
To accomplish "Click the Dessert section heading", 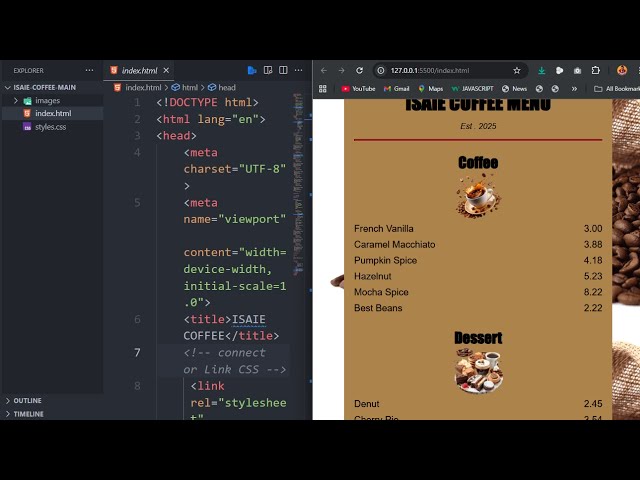I will click(x=478, y=338).
